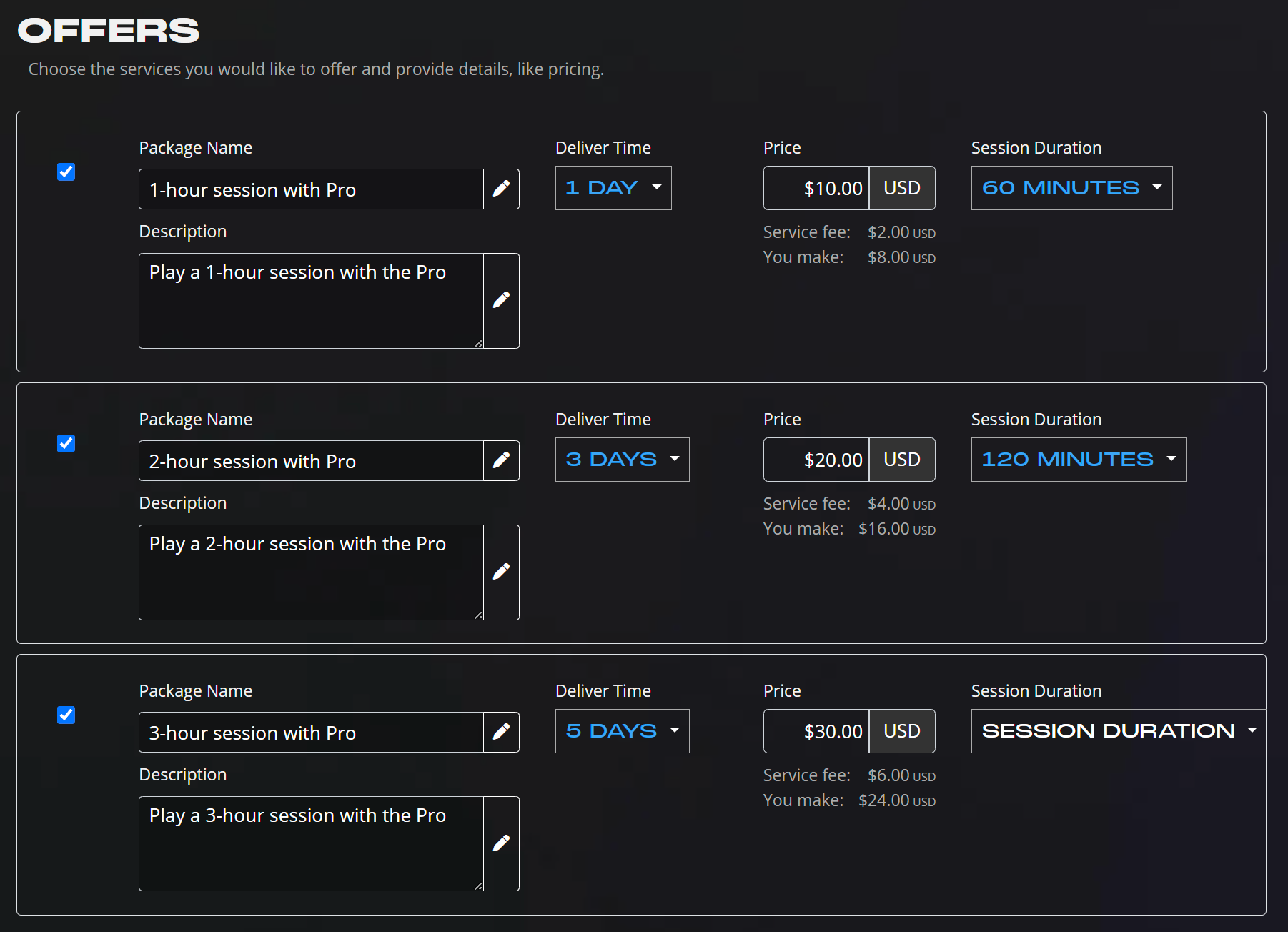
Task: Open the 60 MINUTES session duration dropdown
Action: [1071, 188]
